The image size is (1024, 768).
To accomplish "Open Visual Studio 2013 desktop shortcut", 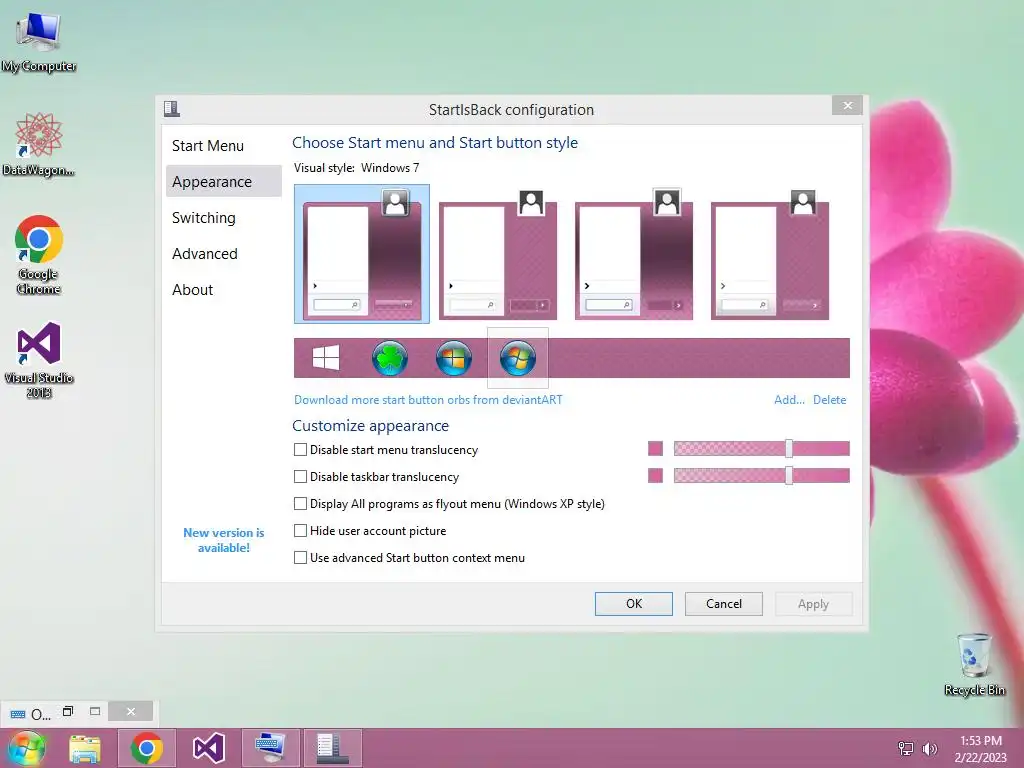I will click(39, 359).
